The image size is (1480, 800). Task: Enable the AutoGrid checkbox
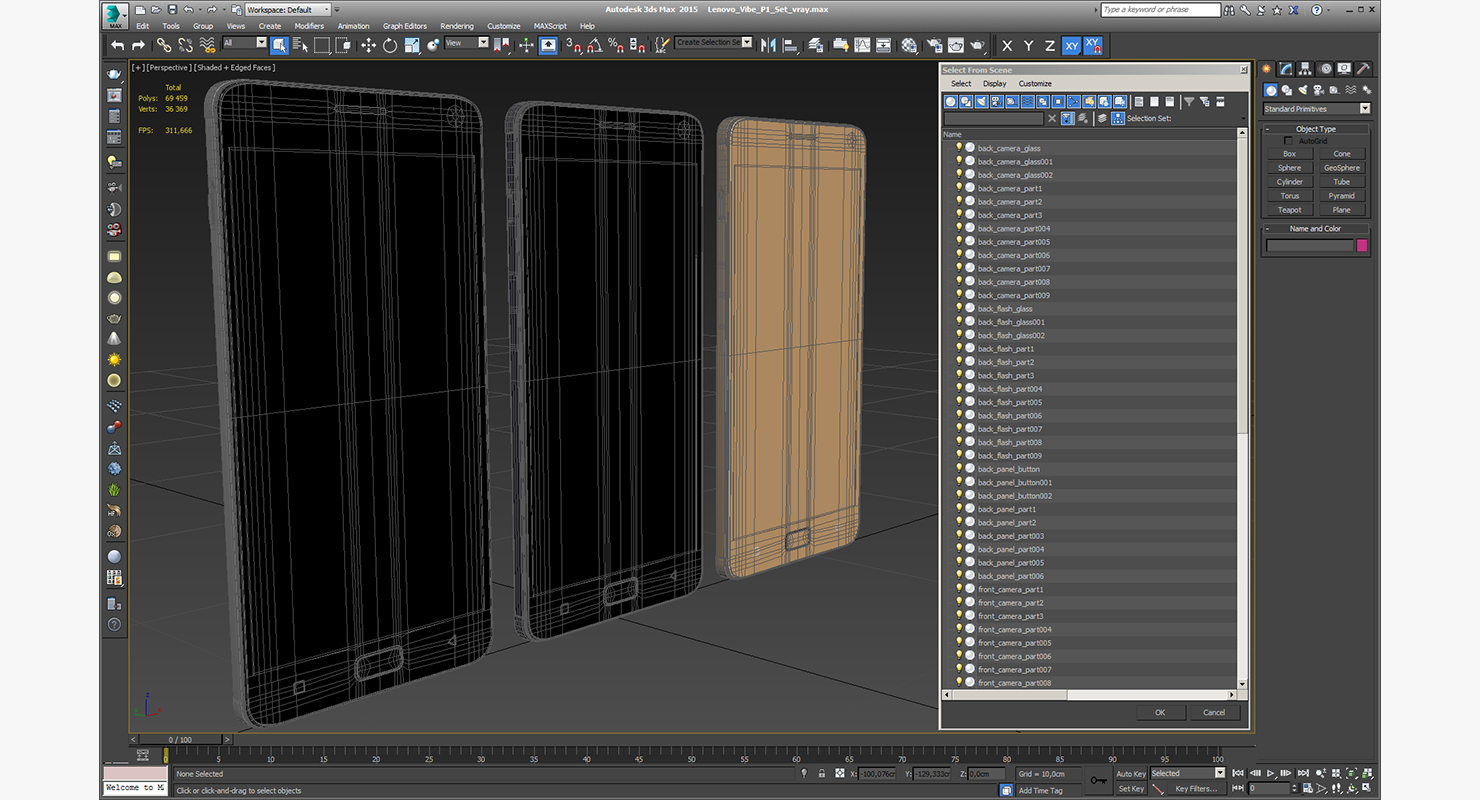[x=1289, y=141]
